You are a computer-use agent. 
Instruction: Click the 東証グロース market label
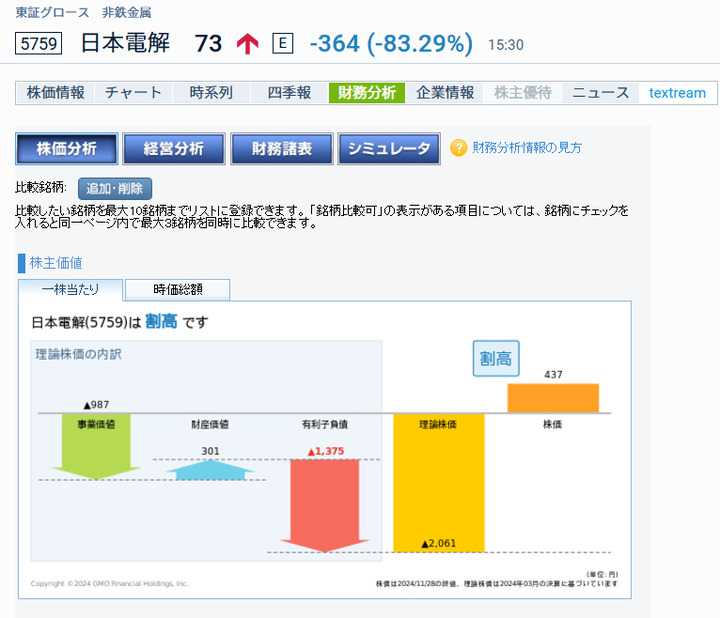(x=52, y=12)
